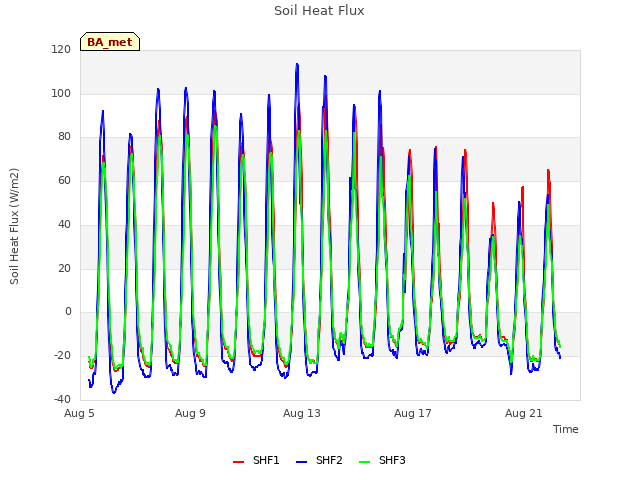Toggle the SHF2 legend entry
Screen dimensions: 640x480
(x=319, y=460)
